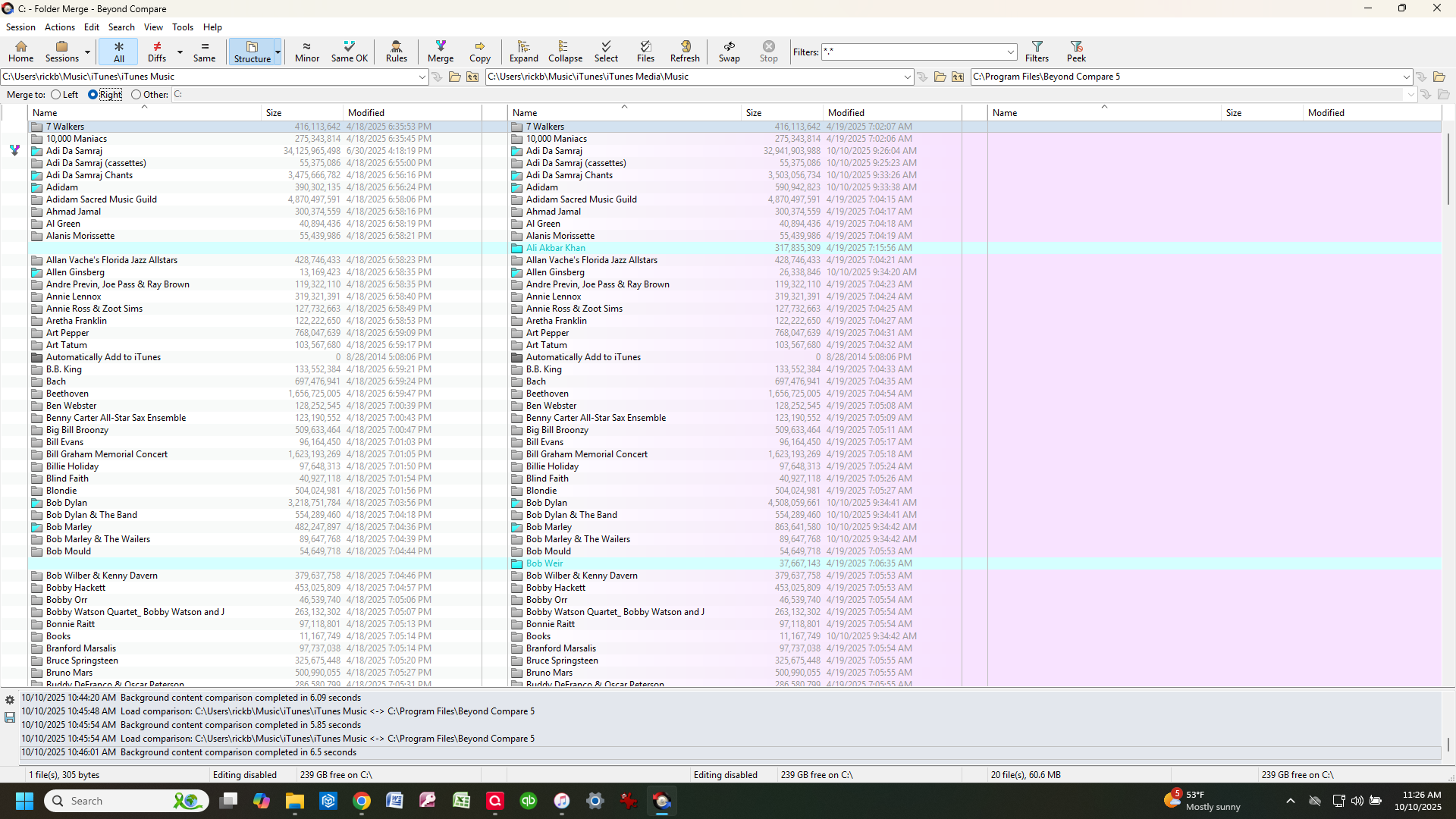1456x819 pixels.
Task: Open the Filters combo box dropdown
Action: [1011, 52]
